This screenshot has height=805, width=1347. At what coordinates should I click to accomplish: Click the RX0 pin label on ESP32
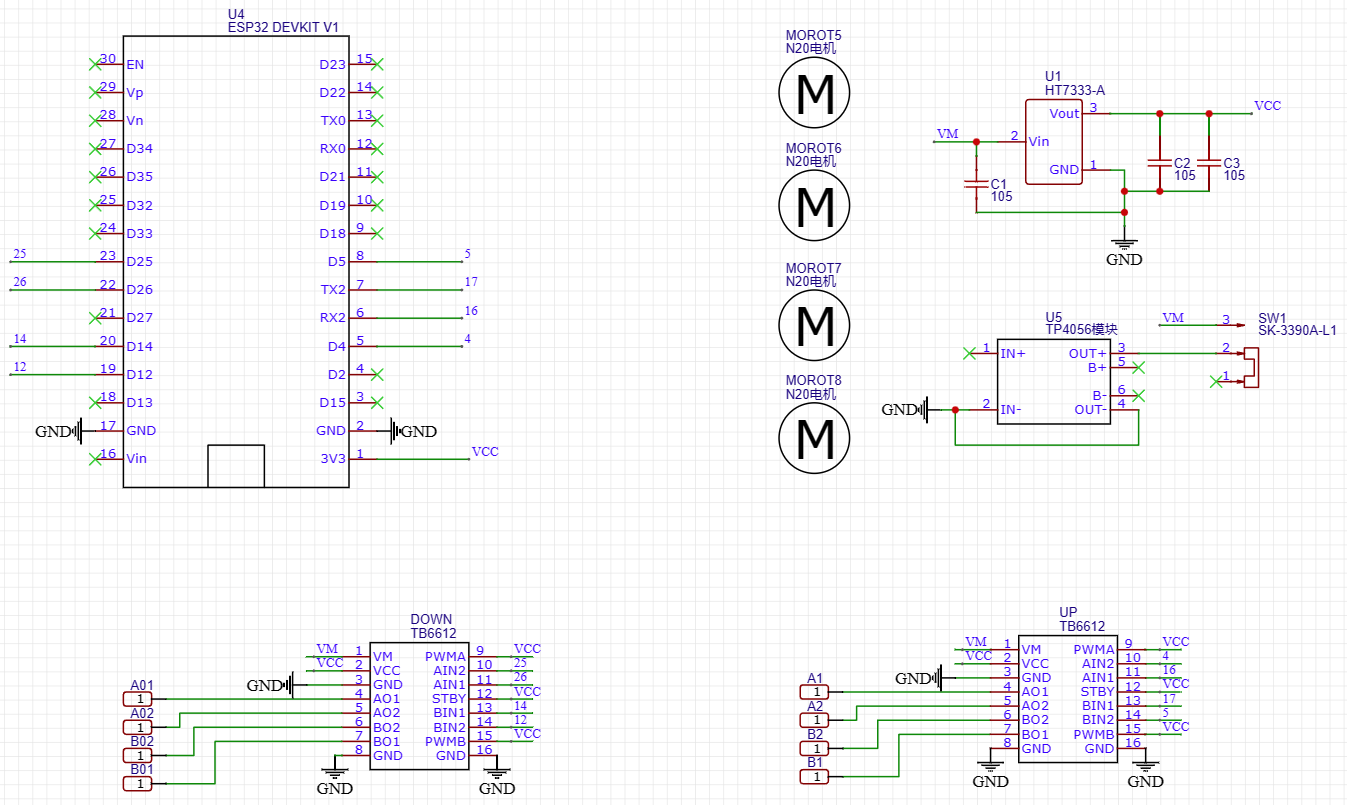(x=333, y=149)
